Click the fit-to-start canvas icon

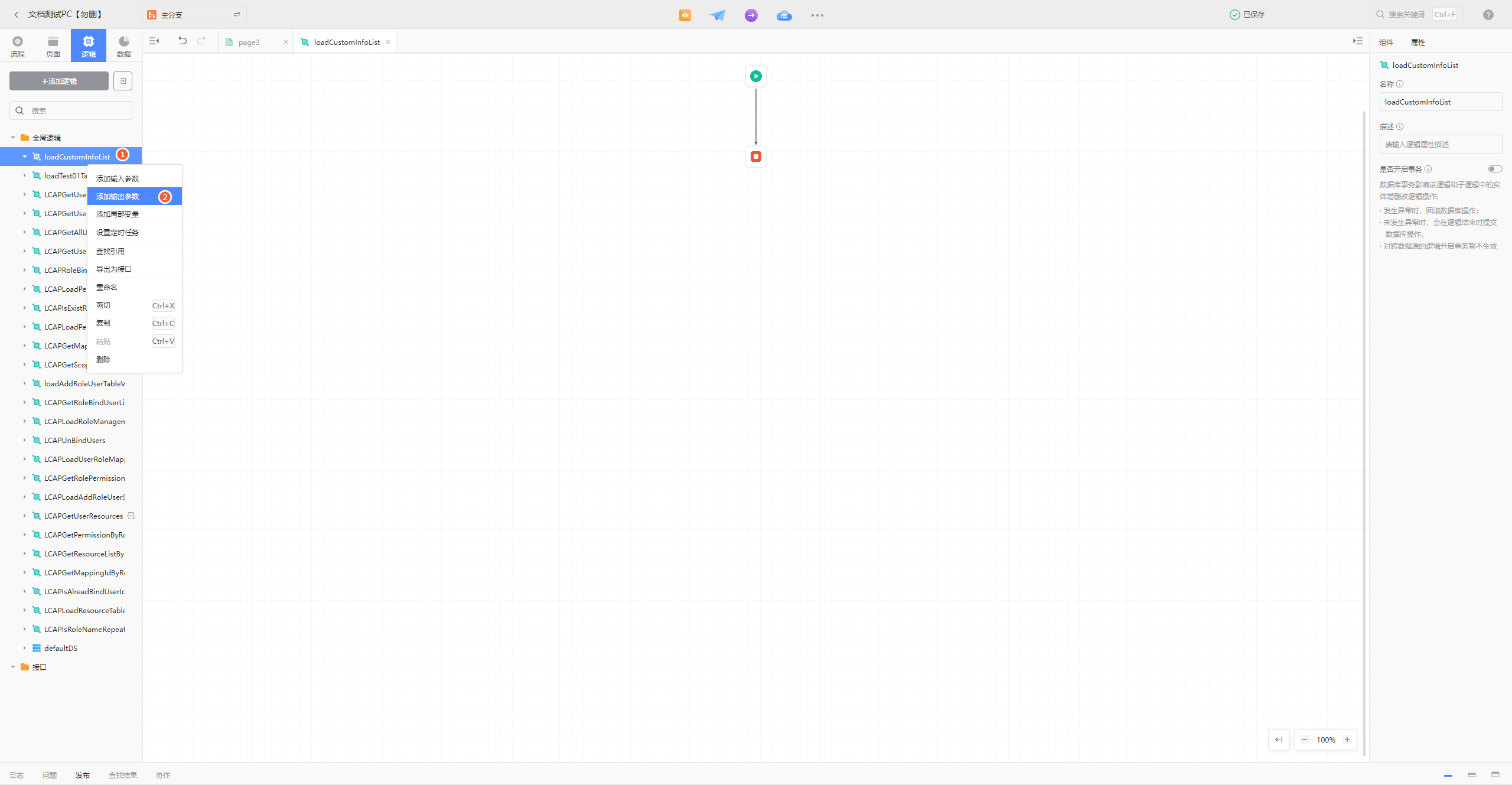(x=1279, y=740)
